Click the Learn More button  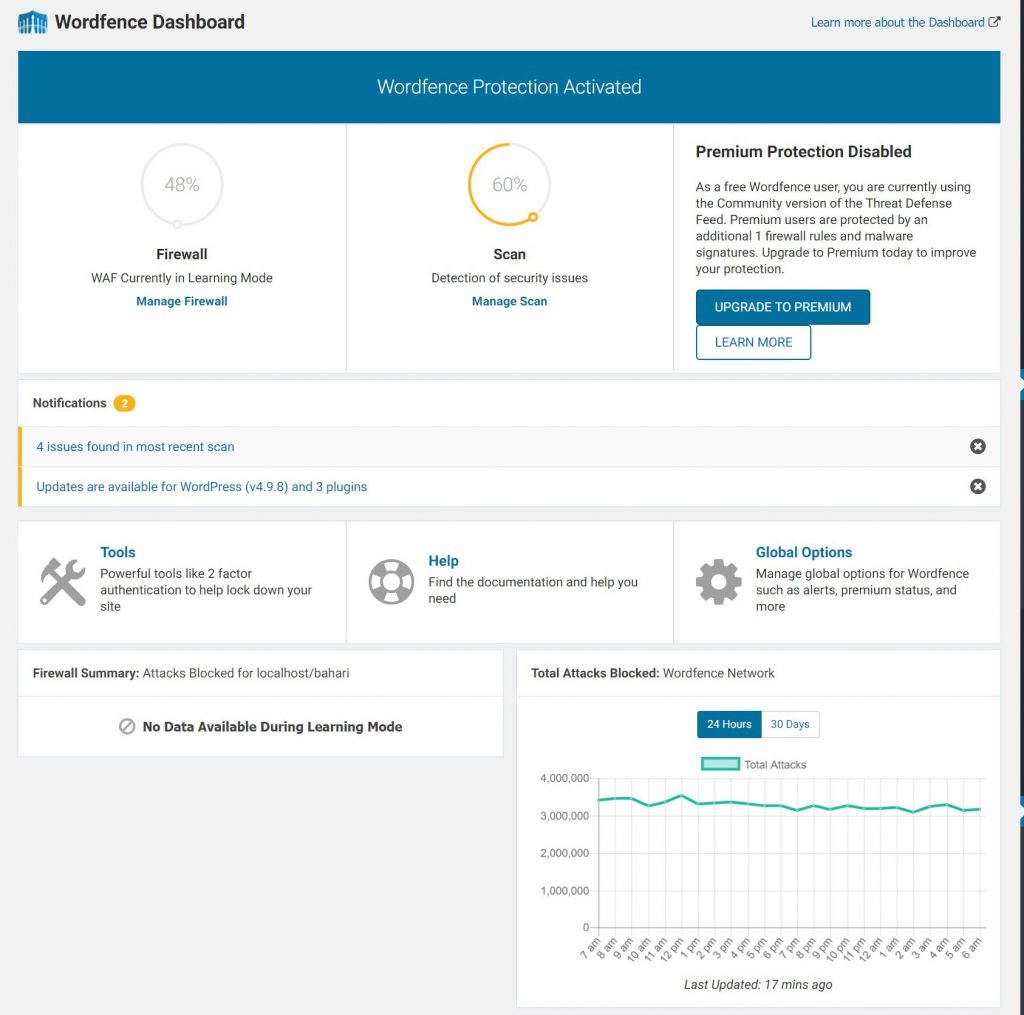pyautogui.click(x=753, y=342)
